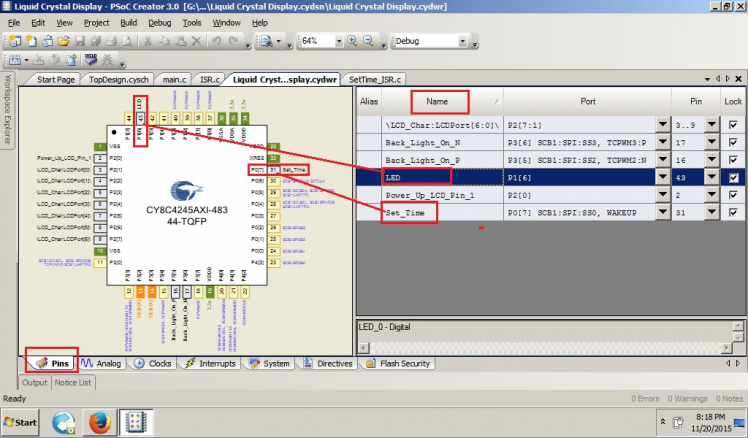Sort the table by Name column header
The height and width of the screenshot is (438, 748).
(438, 101)
